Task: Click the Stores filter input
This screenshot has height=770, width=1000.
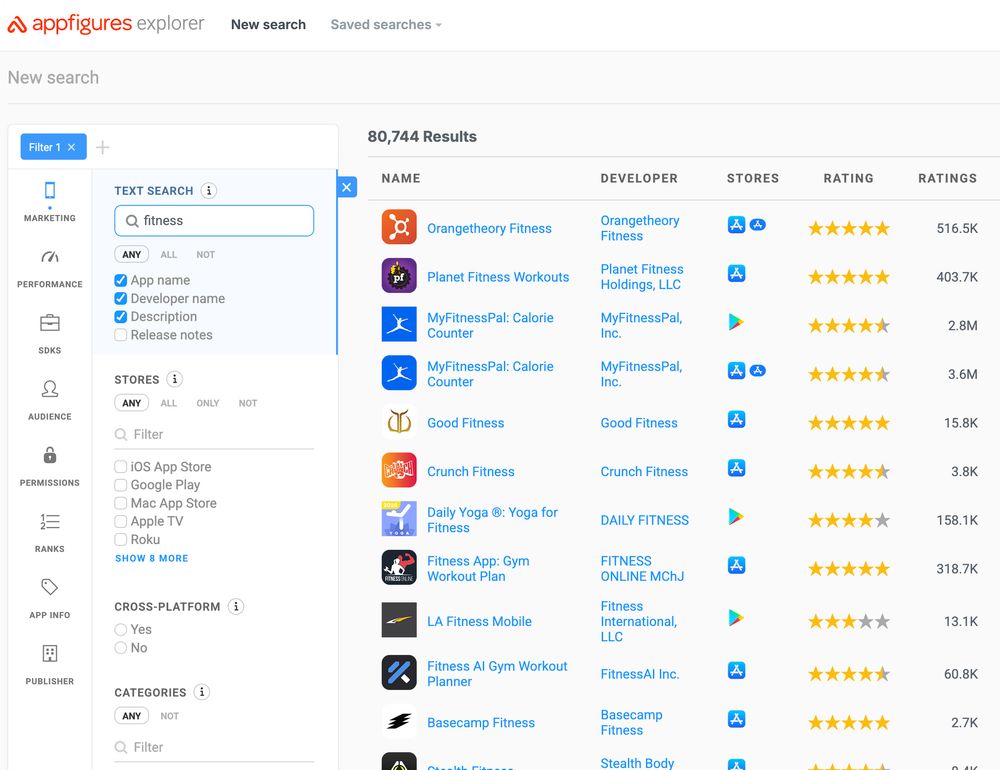Action: 214,434
